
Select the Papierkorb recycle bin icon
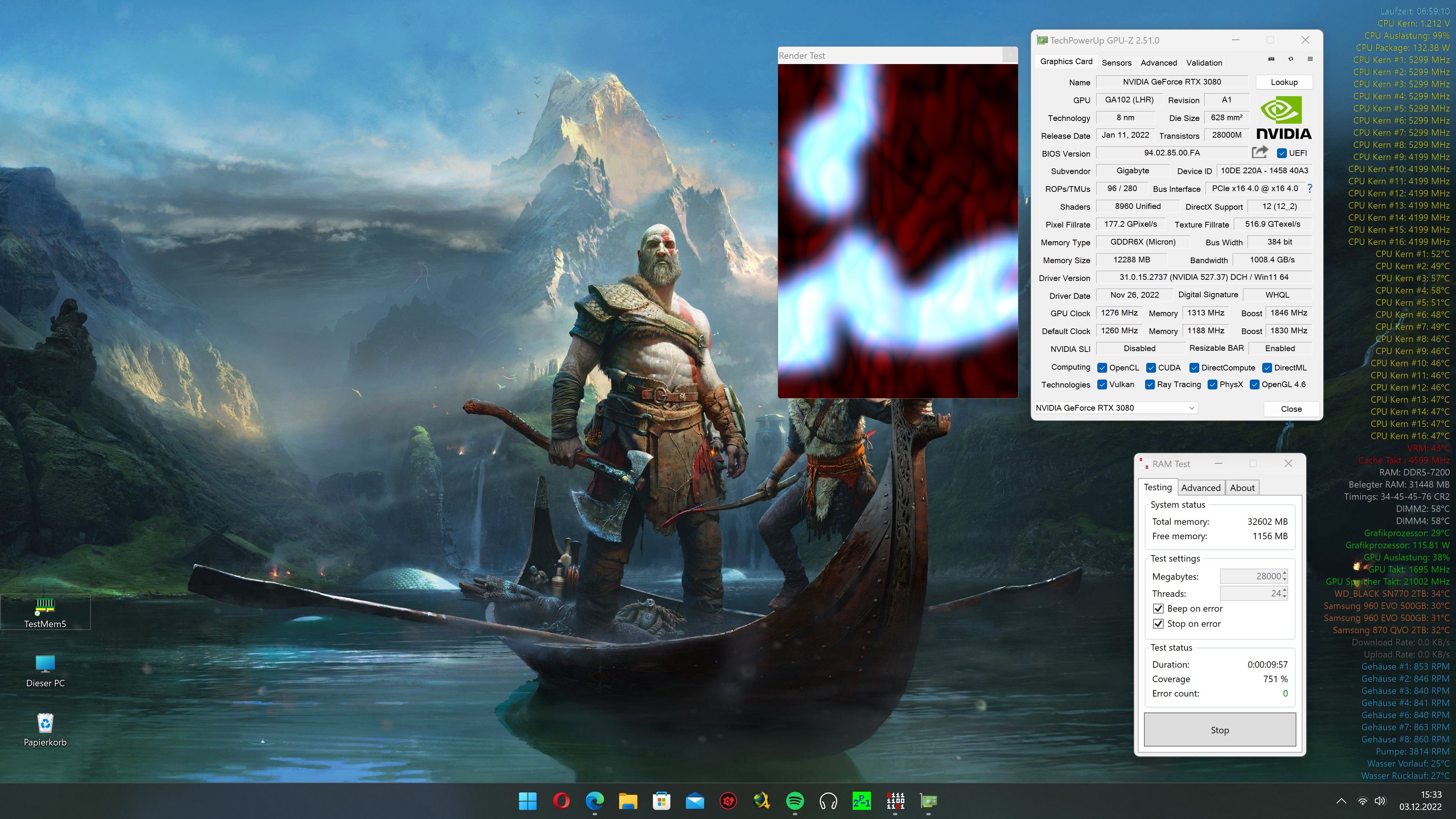pyautogui.click(x=45, y=730)
